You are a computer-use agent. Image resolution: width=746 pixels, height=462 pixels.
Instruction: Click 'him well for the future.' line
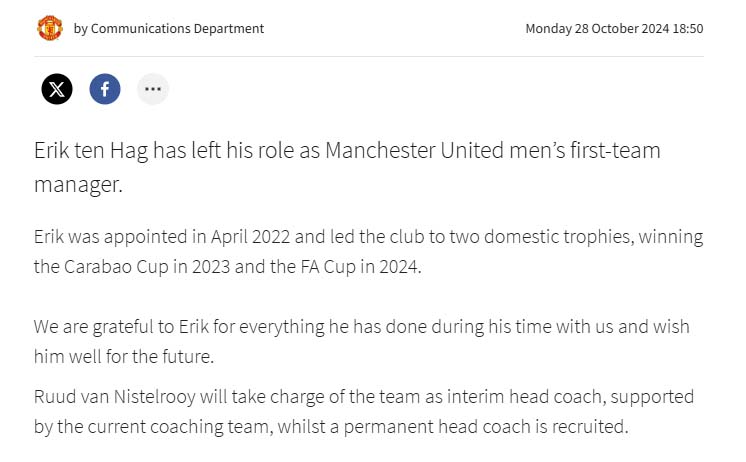point(124,356)
